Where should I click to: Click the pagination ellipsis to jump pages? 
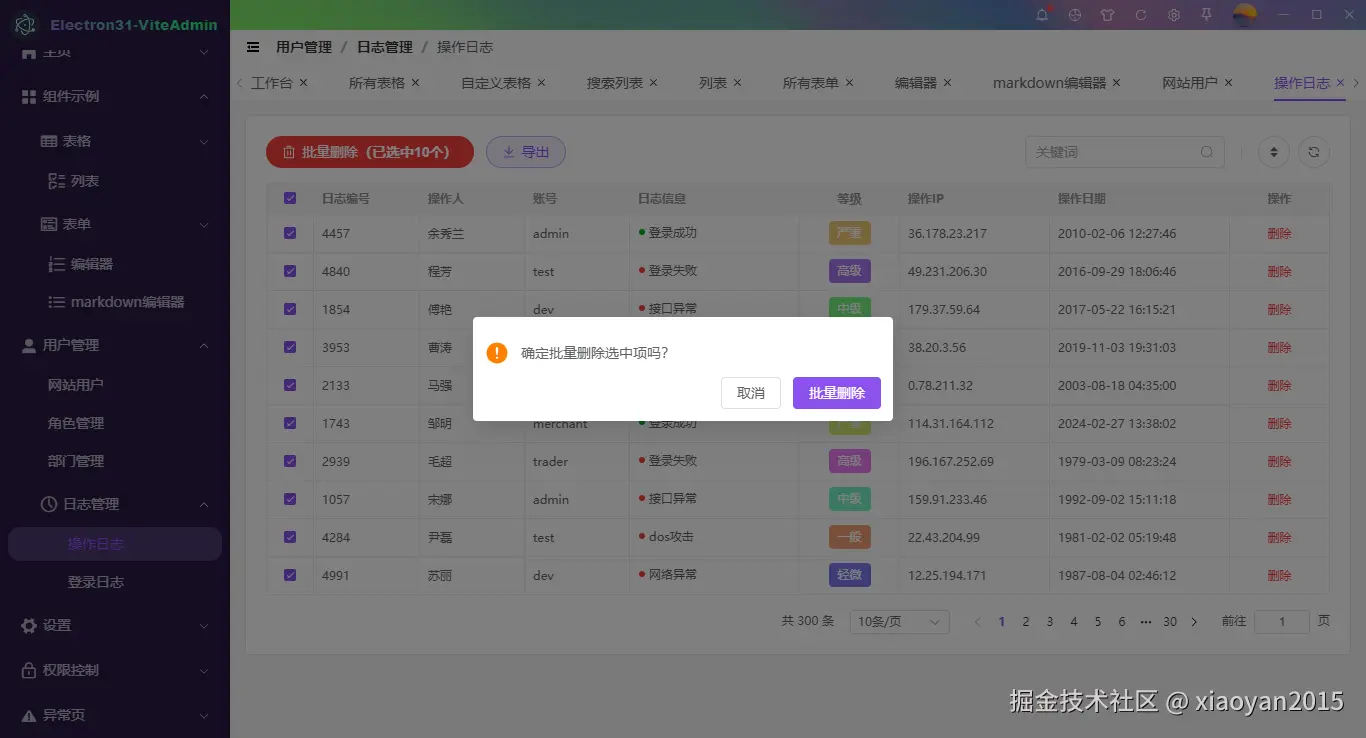[x=1146, y=622]
